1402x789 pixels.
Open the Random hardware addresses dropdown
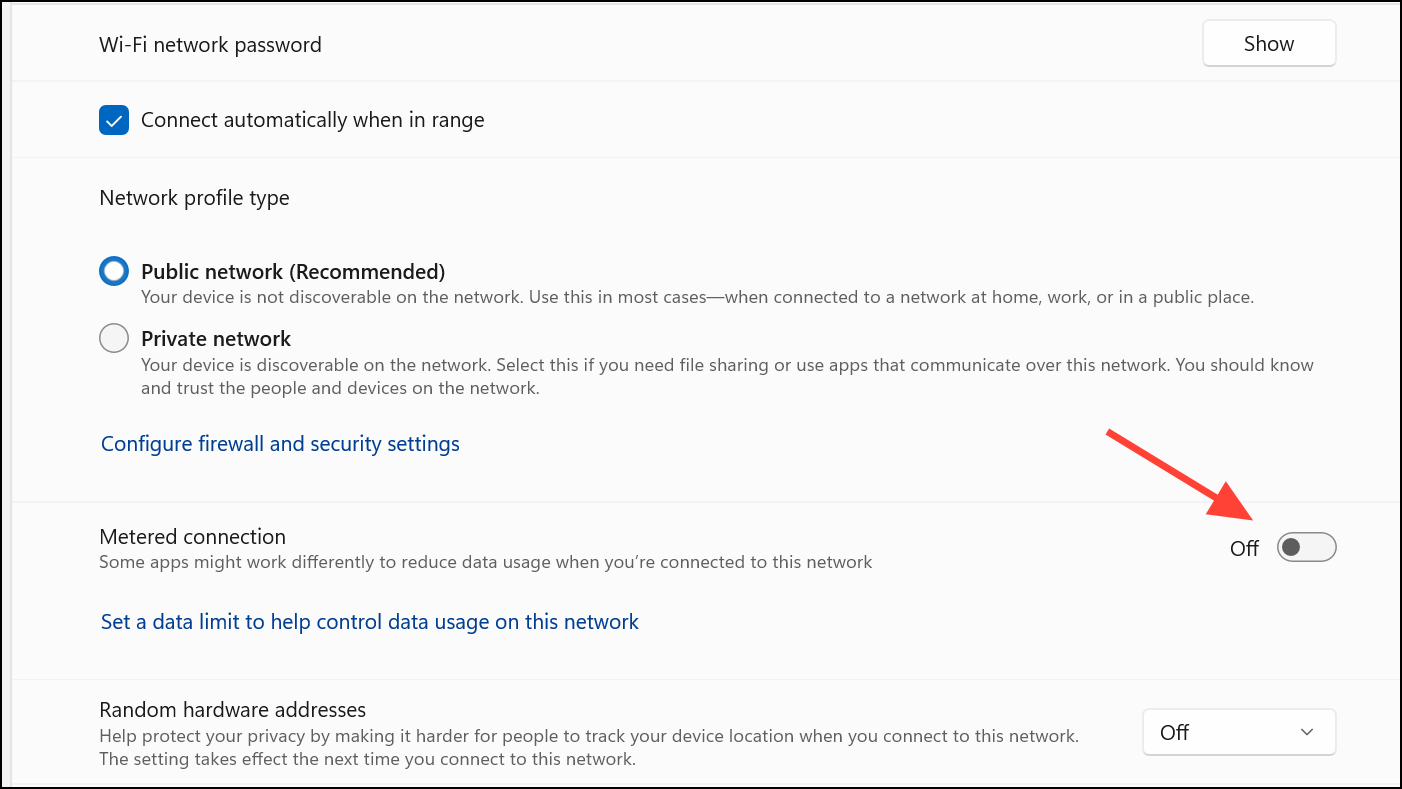(x=1238, y=732)
